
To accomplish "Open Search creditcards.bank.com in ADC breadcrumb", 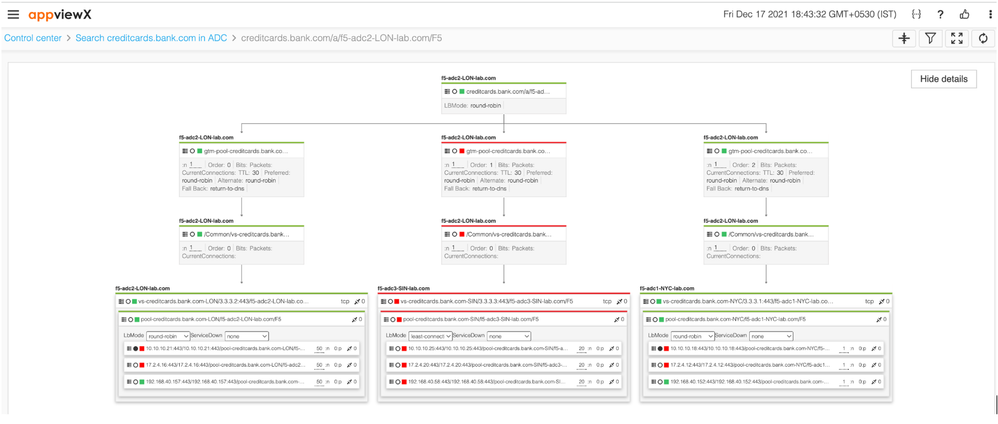I will pos(151,38).
